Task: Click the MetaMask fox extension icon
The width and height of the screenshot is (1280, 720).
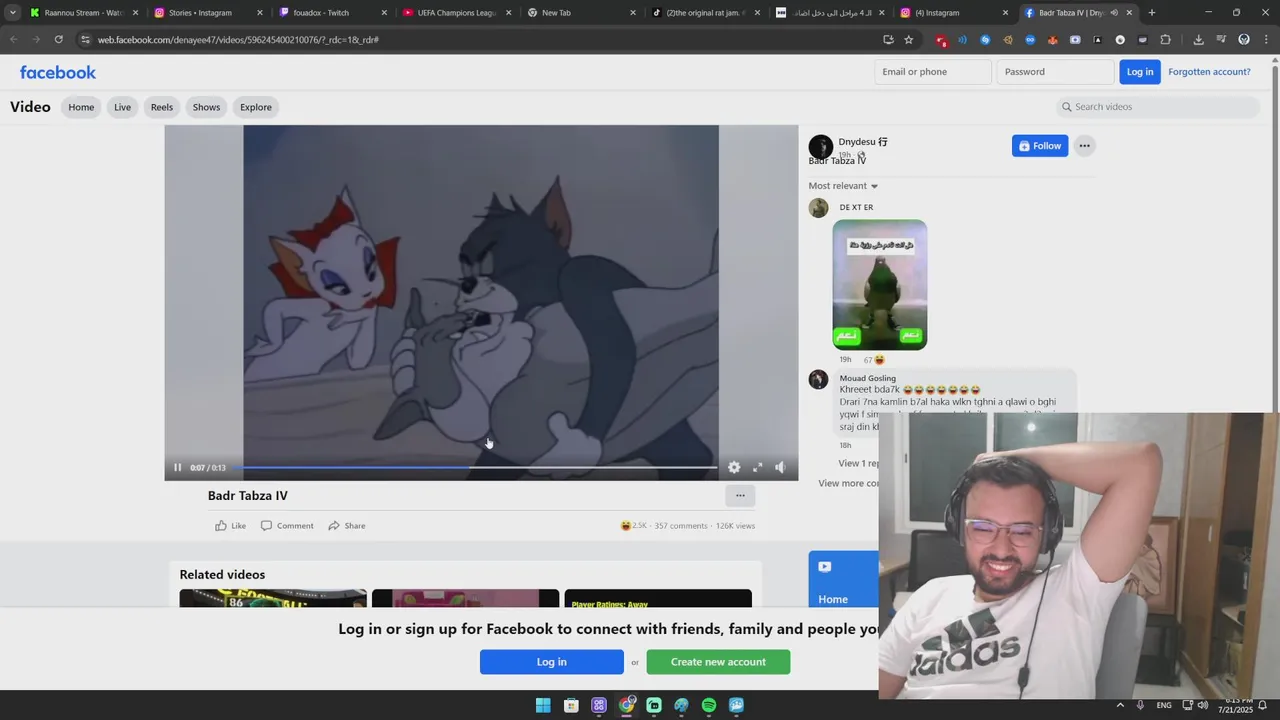Action: [x=1052, y=40]
